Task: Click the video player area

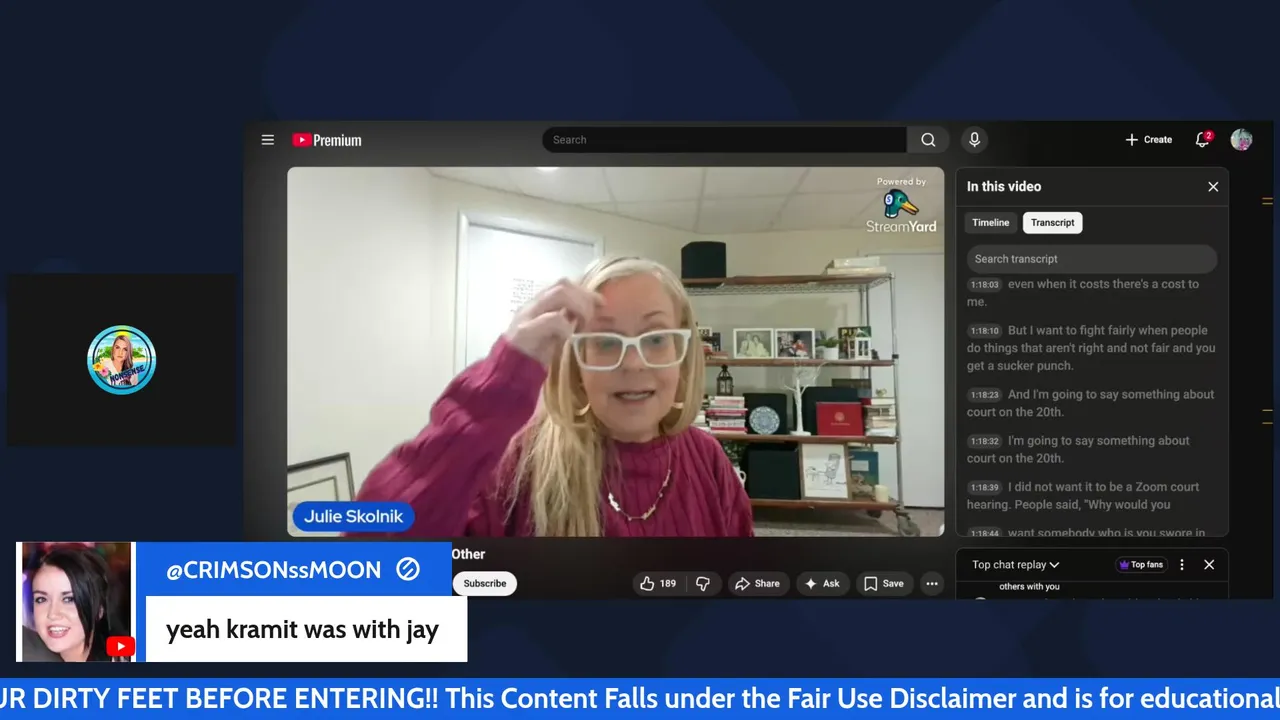Action: [616, 351]
